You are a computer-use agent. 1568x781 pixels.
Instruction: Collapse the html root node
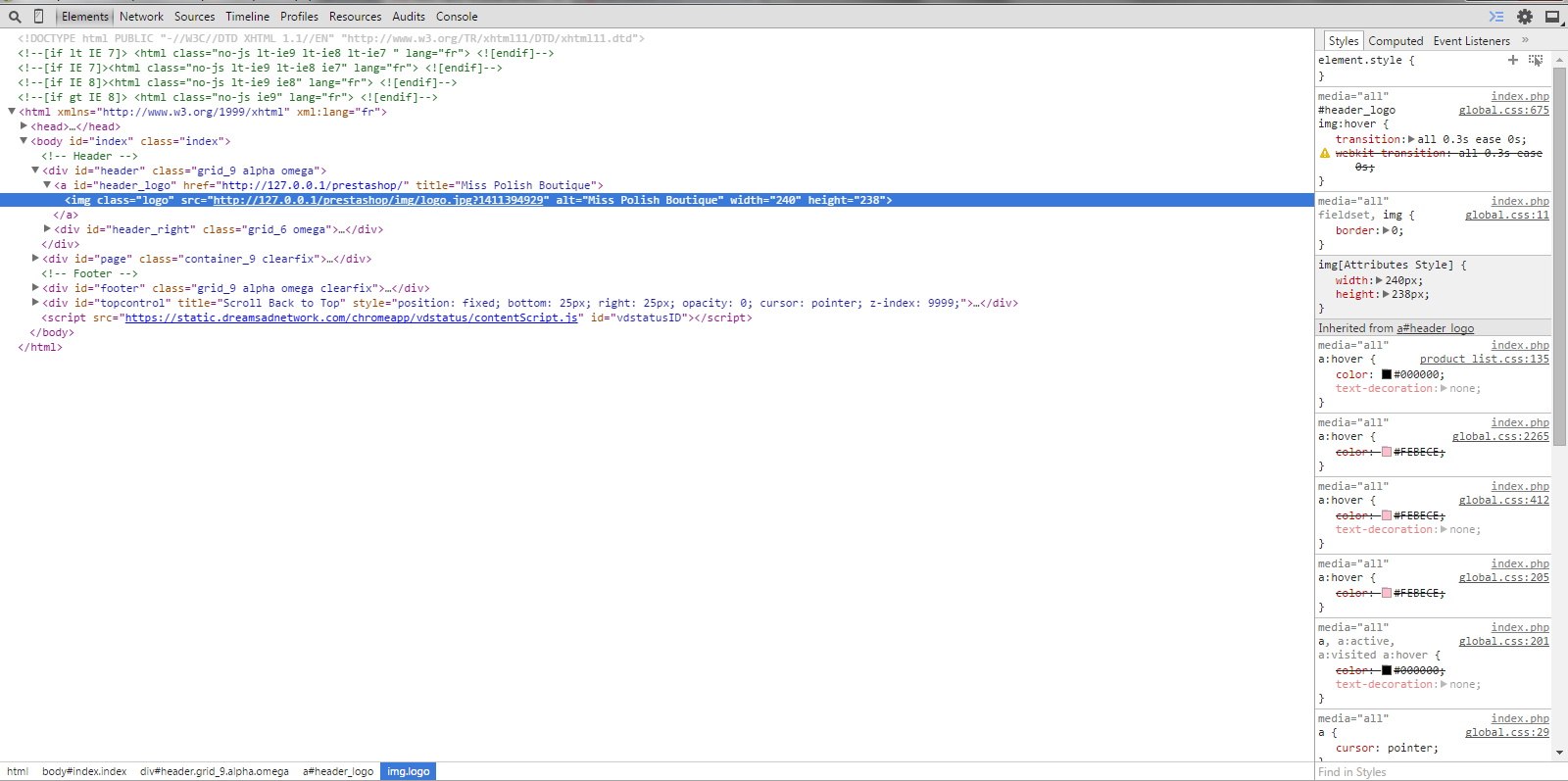[12, 112]
